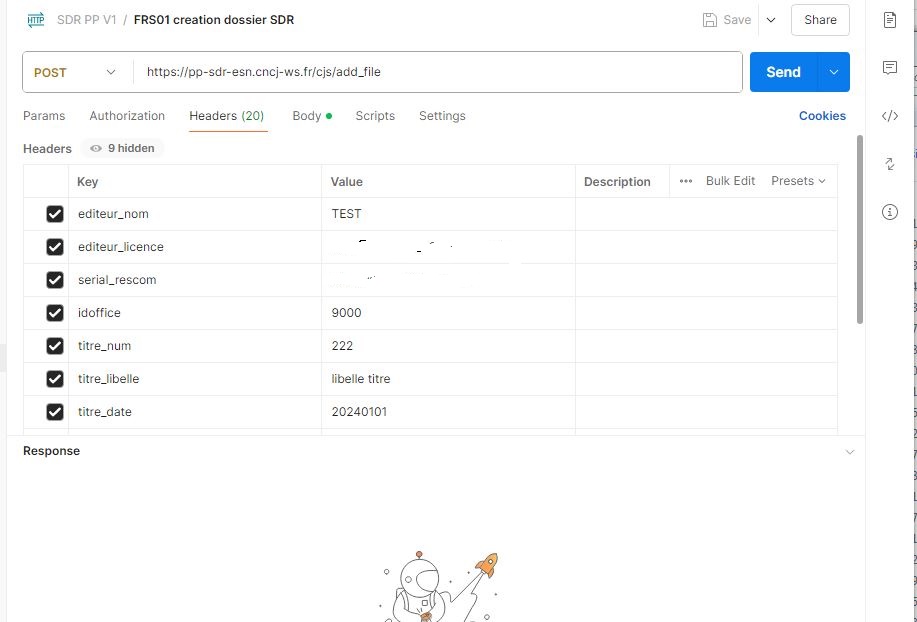This screenshot has width=917, height=622.
Task: Open the Presets dropdown
Action: coord(798,181)
